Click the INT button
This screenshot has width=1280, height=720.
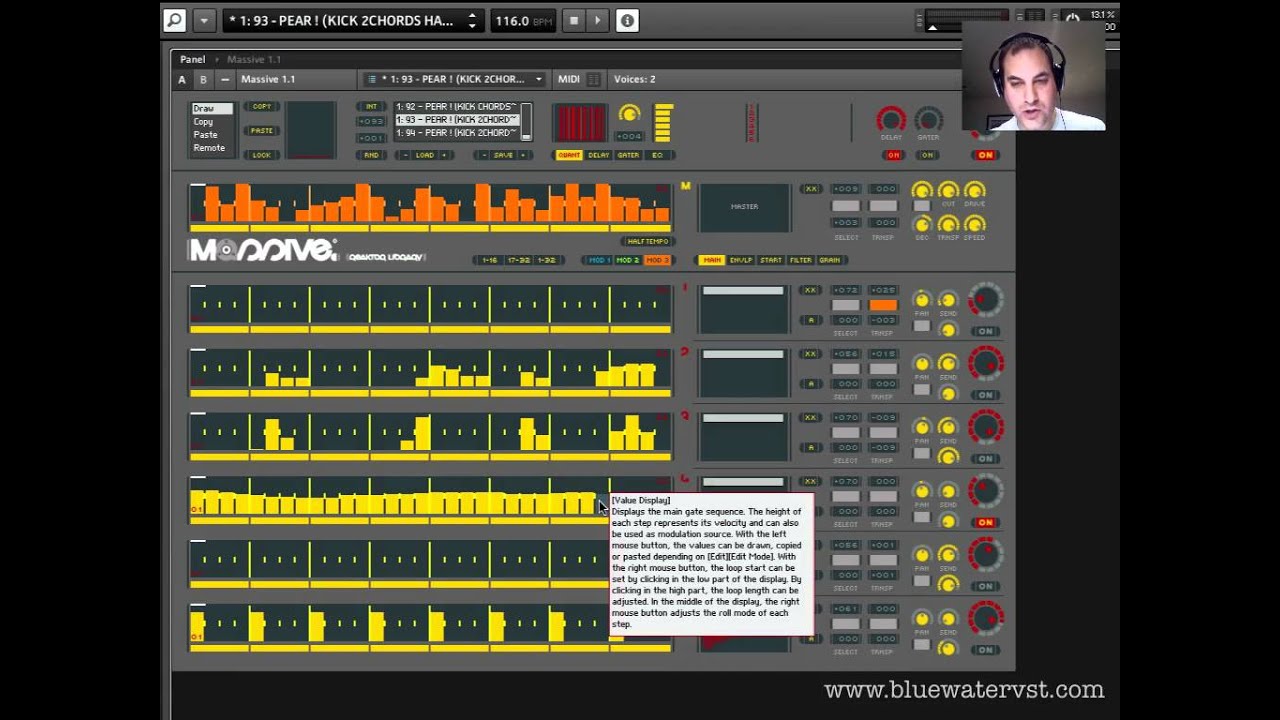point(371,106)
